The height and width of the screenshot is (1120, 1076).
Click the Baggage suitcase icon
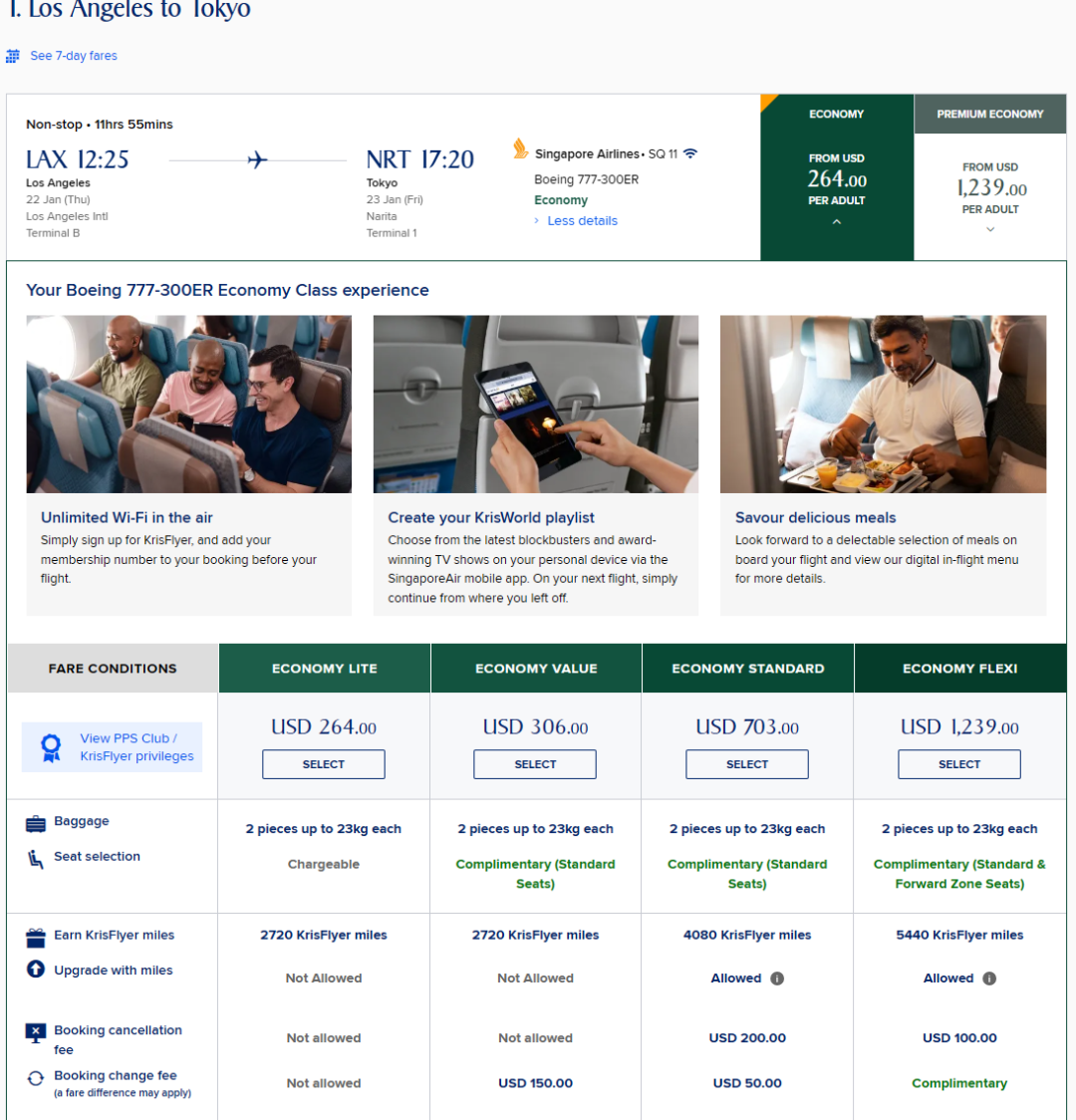tap(36, 823)
